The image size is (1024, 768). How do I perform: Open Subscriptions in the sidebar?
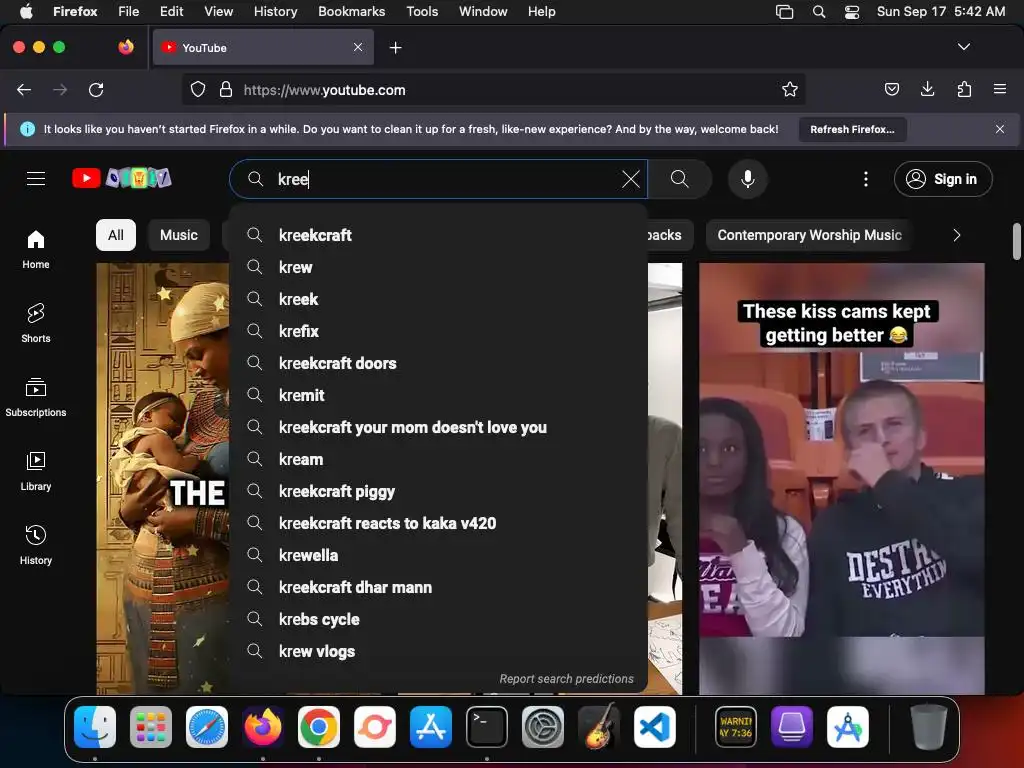36,397
